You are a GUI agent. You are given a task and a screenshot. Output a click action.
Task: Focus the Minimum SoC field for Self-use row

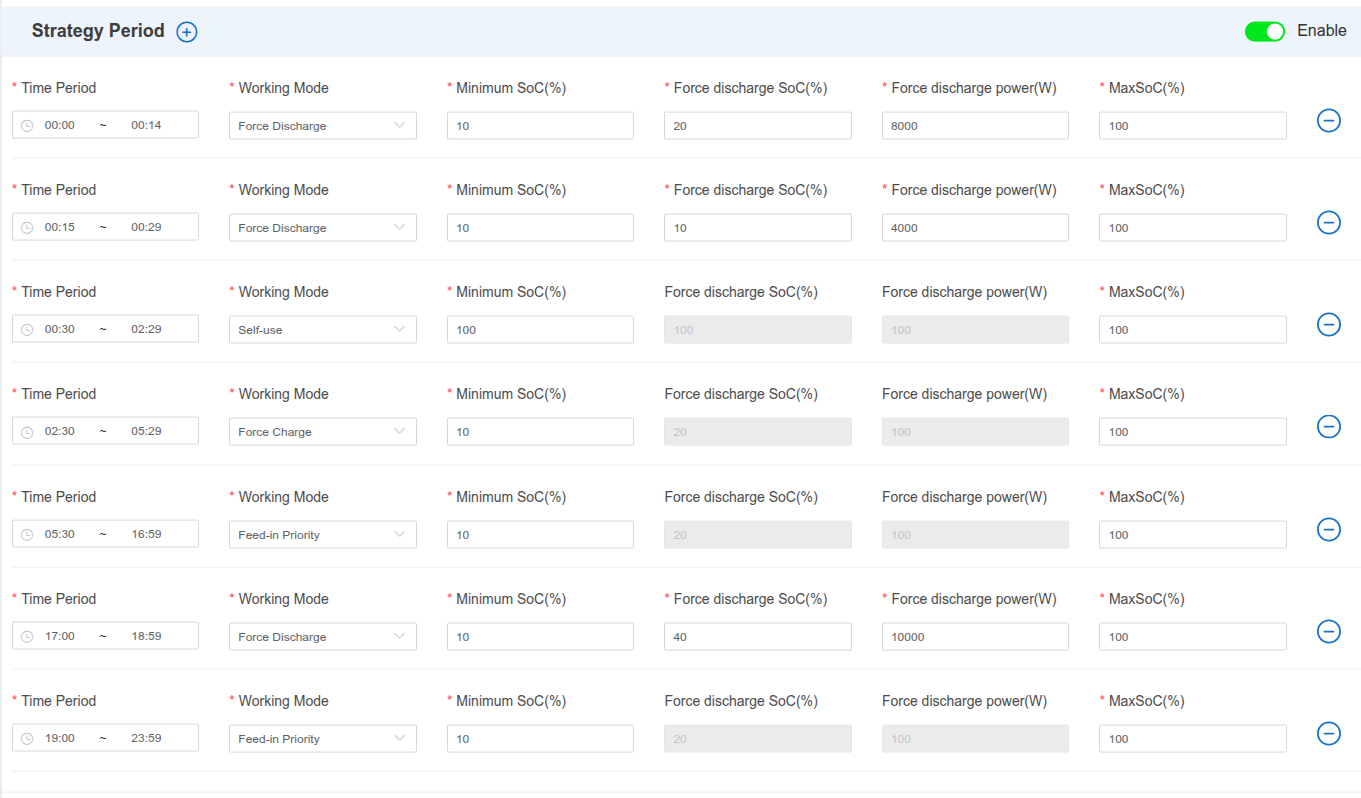(x=540, y=330)
